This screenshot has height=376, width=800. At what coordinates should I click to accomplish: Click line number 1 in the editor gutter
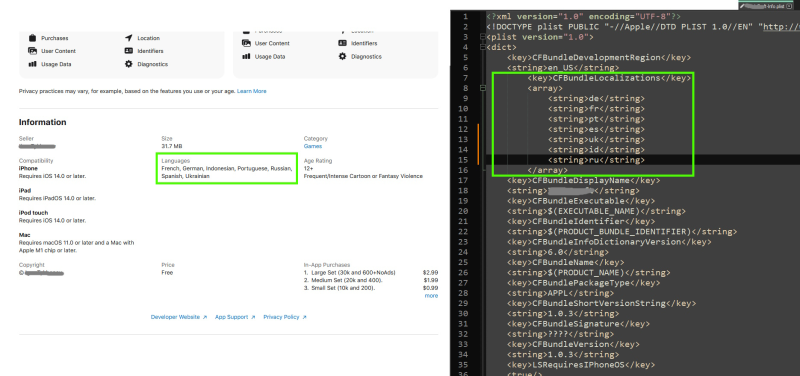[x=465, y=17]
